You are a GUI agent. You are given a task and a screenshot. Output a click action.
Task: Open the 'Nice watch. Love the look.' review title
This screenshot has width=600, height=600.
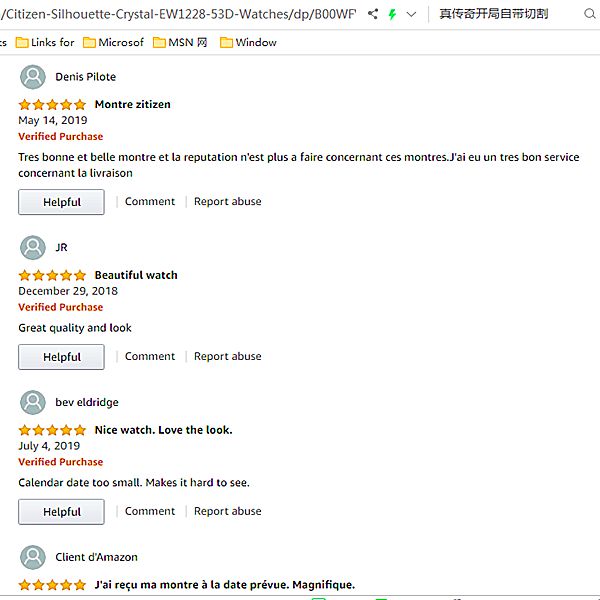(x=163, y=430)
